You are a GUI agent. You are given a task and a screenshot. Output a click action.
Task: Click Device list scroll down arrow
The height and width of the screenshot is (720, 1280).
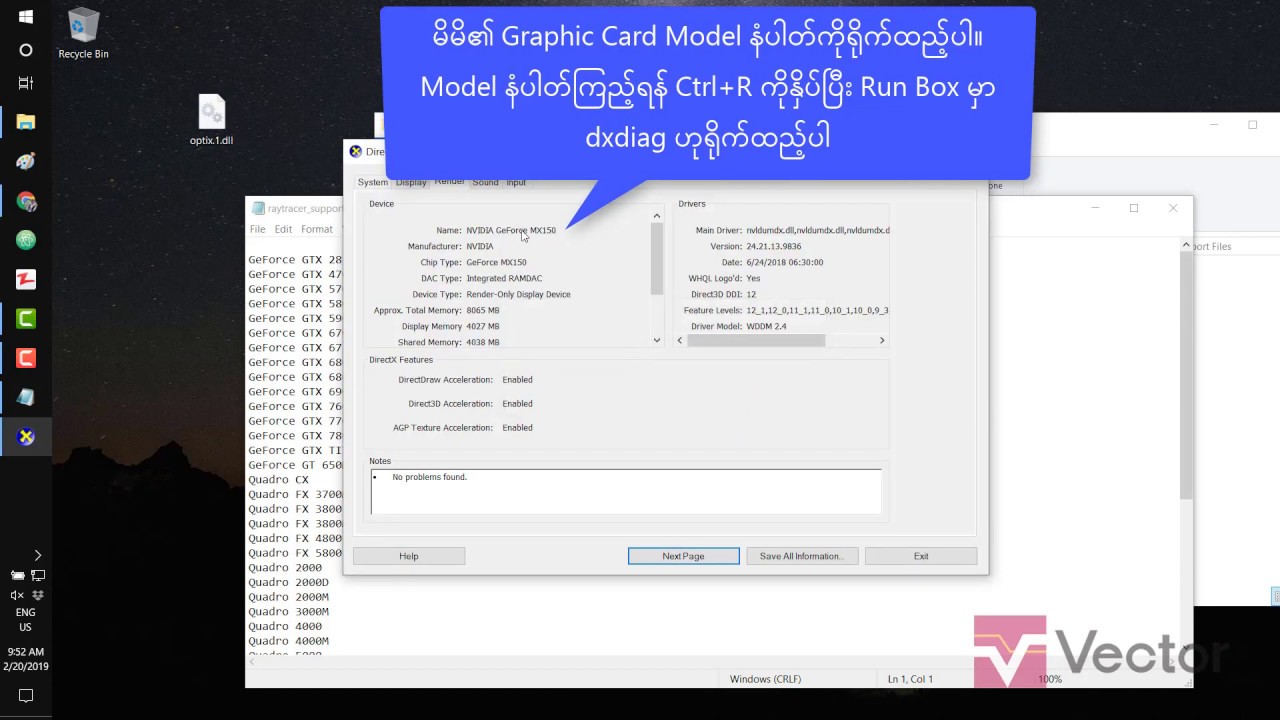tap(657, 340)
